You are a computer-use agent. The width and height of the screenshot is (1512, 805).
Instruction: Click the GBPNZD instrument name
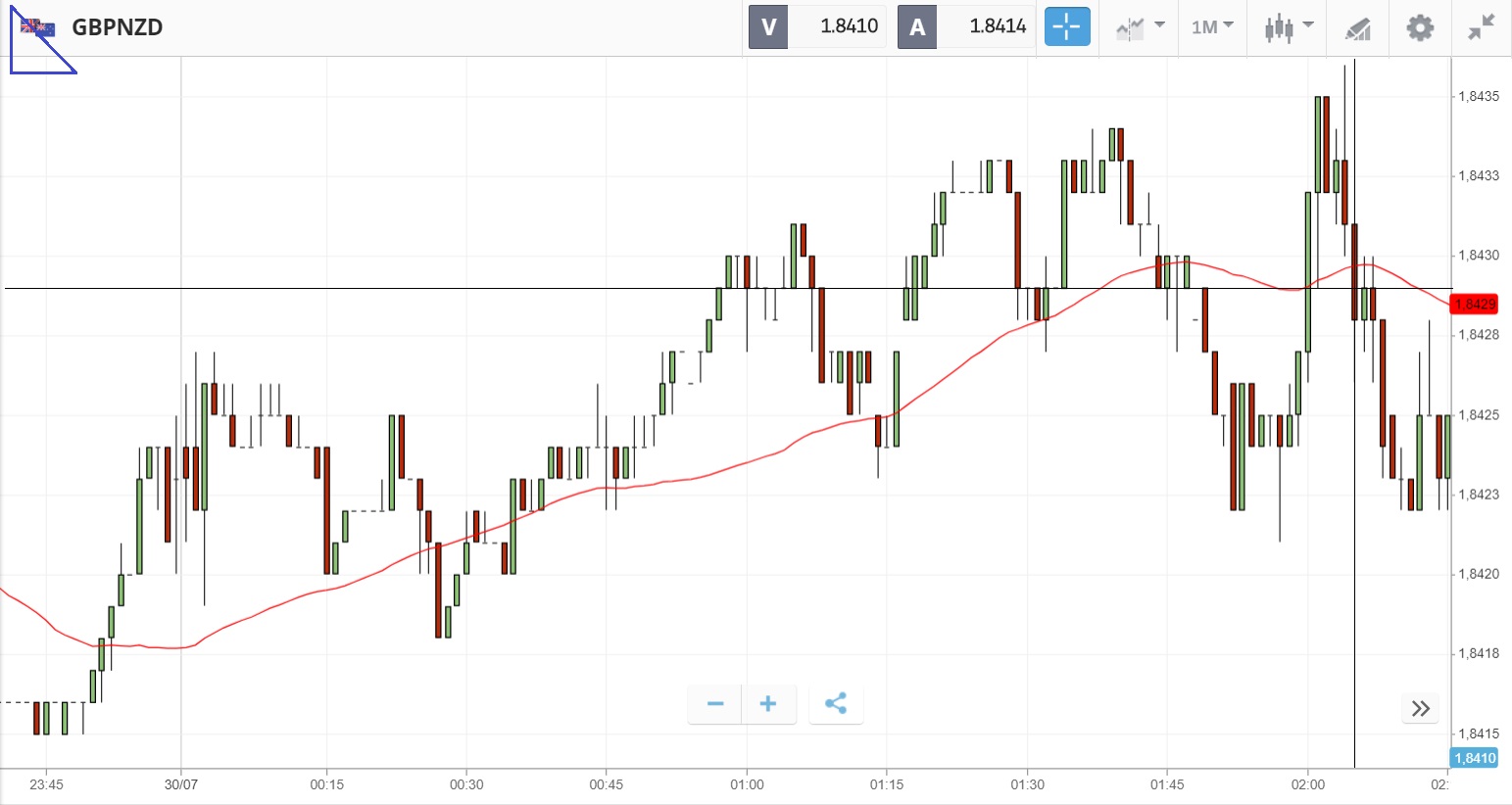tap(117, 27)
